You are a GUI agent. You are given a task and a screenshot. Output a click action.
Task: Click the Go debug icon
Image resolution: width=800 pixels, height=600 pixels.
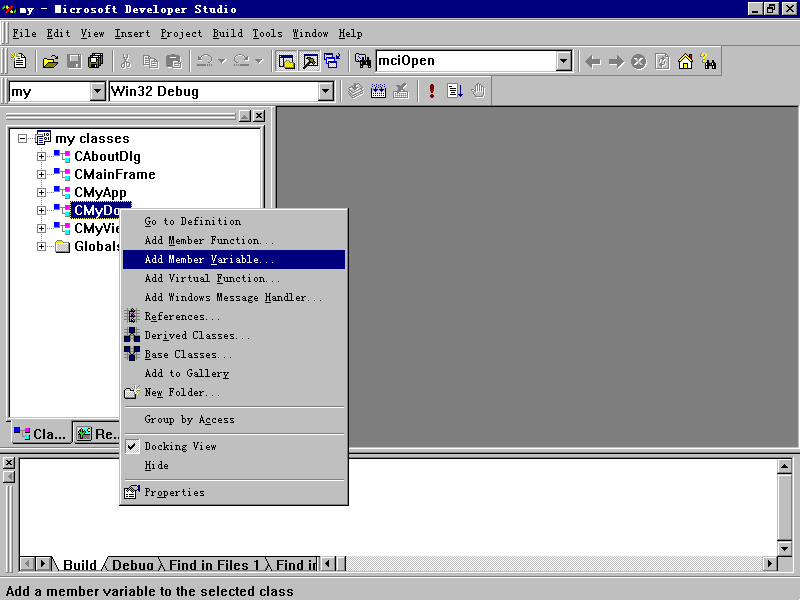tap(455, 91)
